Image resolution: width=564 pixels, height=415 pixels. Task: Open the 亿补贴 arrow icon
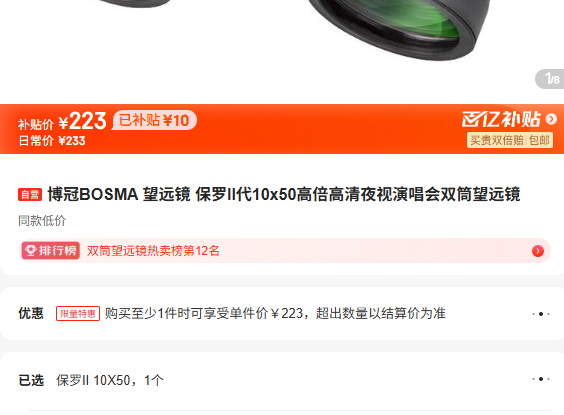551,119
